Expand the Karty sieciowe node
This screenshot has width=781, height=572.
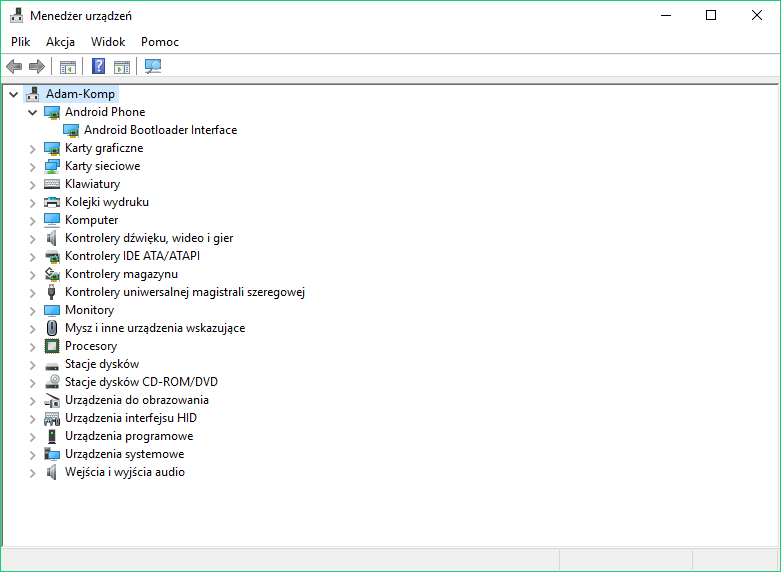(x=32, y=166)
